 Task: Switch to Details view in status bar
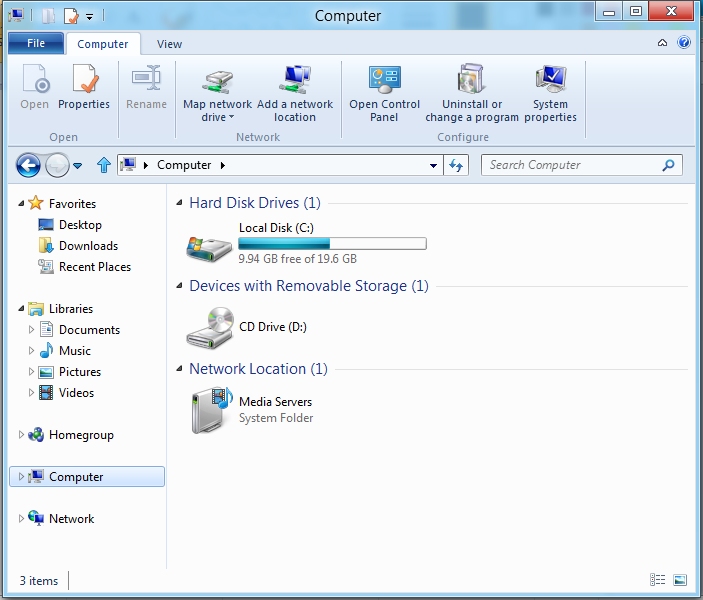pos(657,580)
